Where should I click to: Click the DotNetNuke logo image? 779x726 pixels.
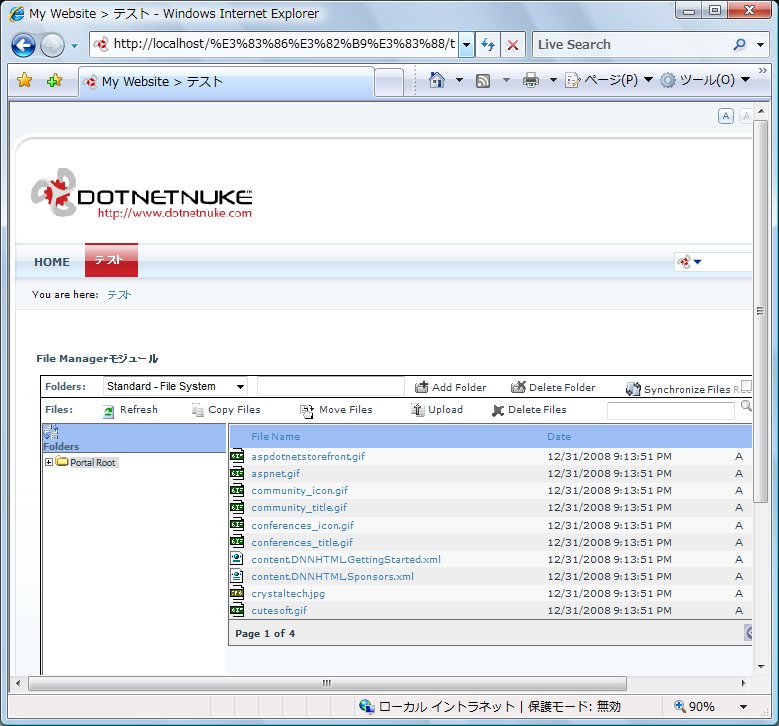point(142,193)
